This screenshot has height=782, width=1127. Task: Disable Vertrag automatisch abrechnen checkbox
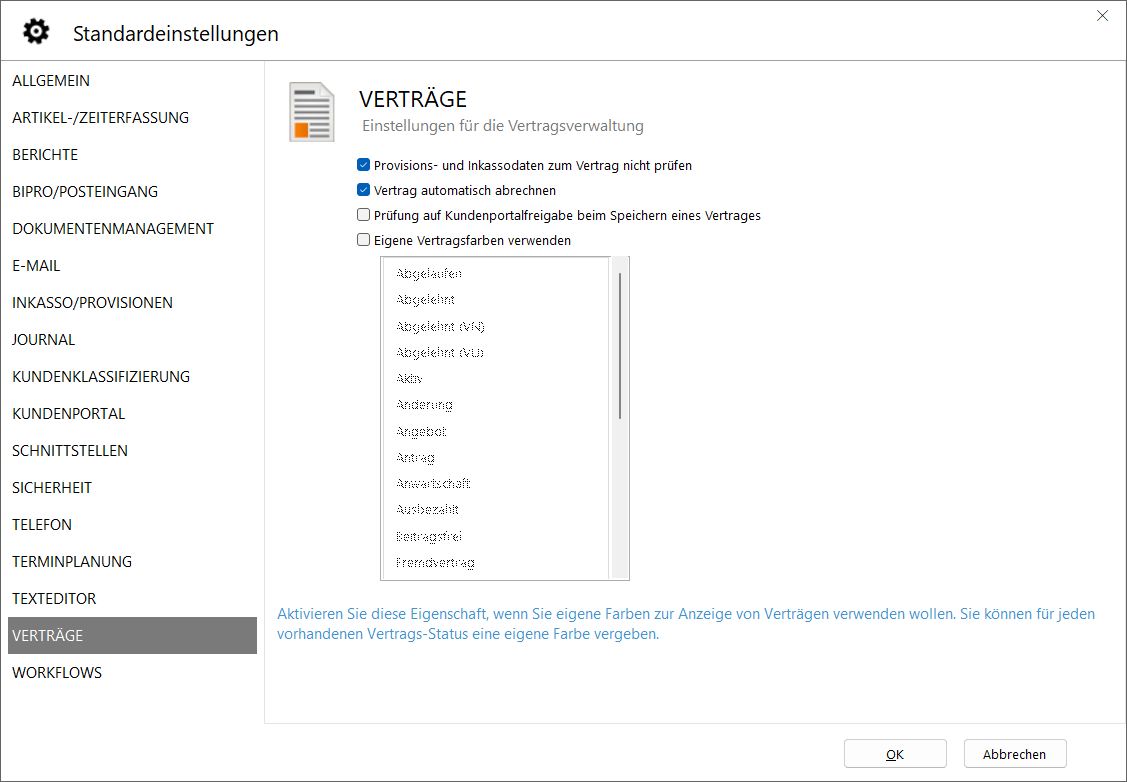[x=364, y=191]
